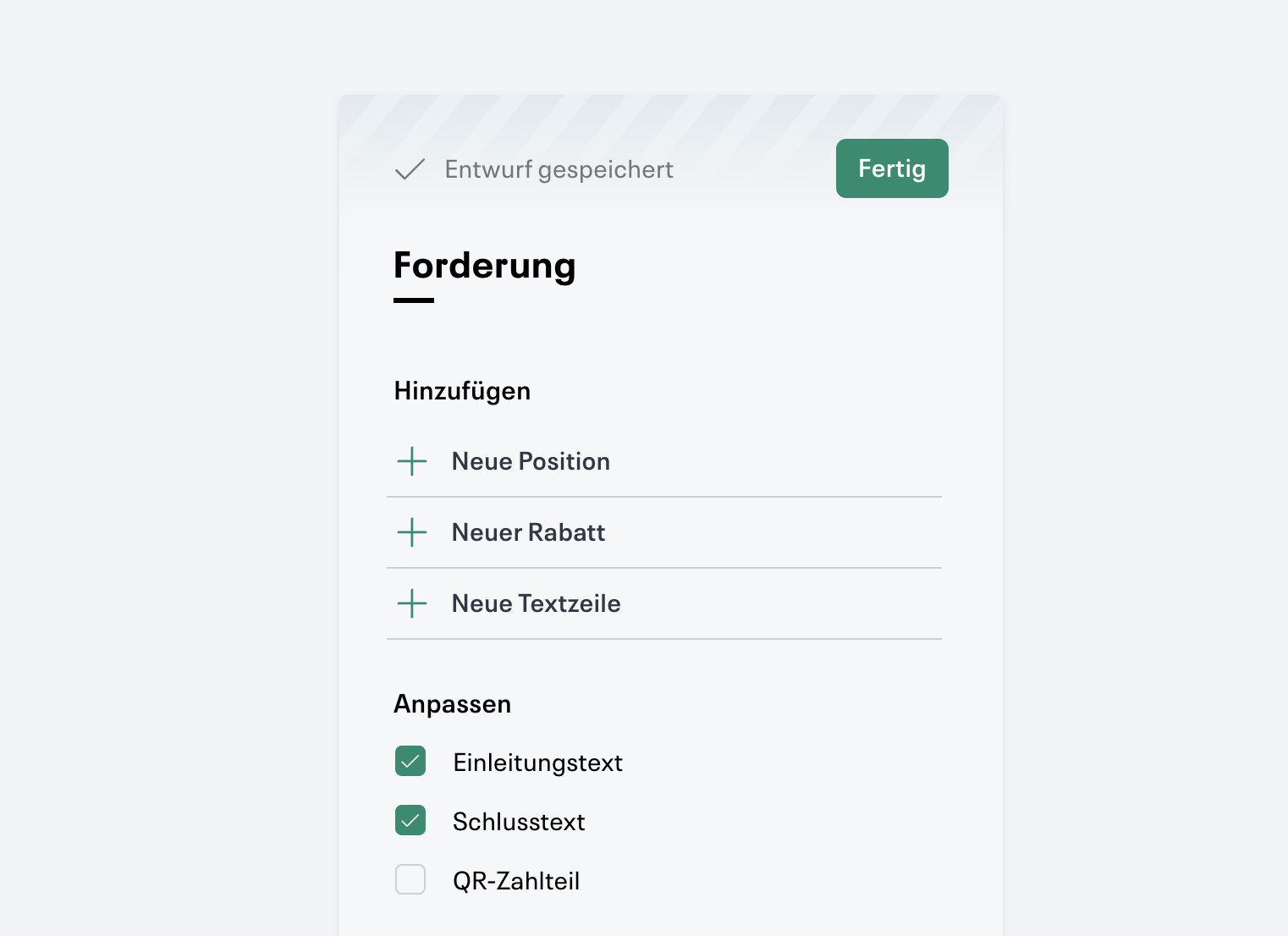Click the Hinzufügen section header
1288x936 pixels.
pos(462,390)
